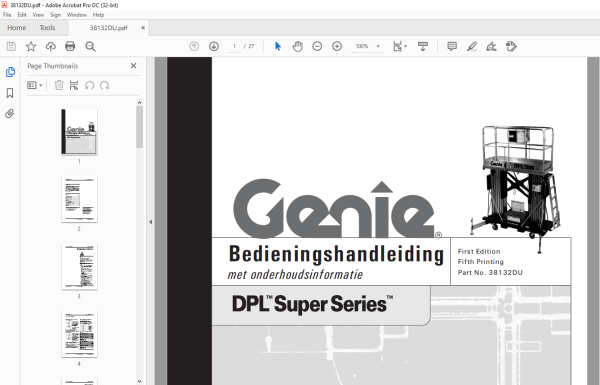Add file to starred with star icon
The image size is (600, 385).
tap(31, 47)
